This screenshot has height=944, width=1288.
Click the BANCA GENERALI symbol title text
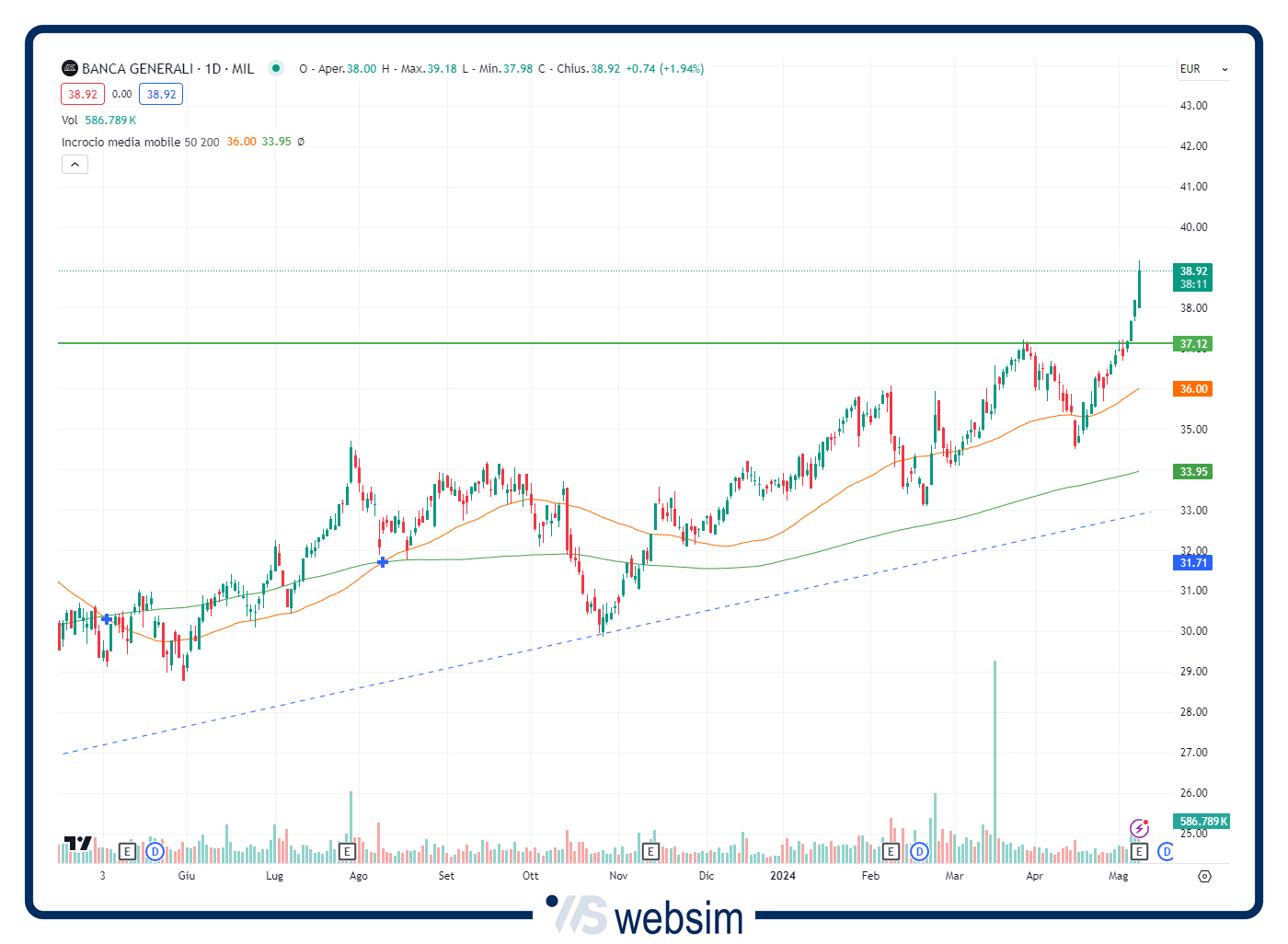pos(137,69)
